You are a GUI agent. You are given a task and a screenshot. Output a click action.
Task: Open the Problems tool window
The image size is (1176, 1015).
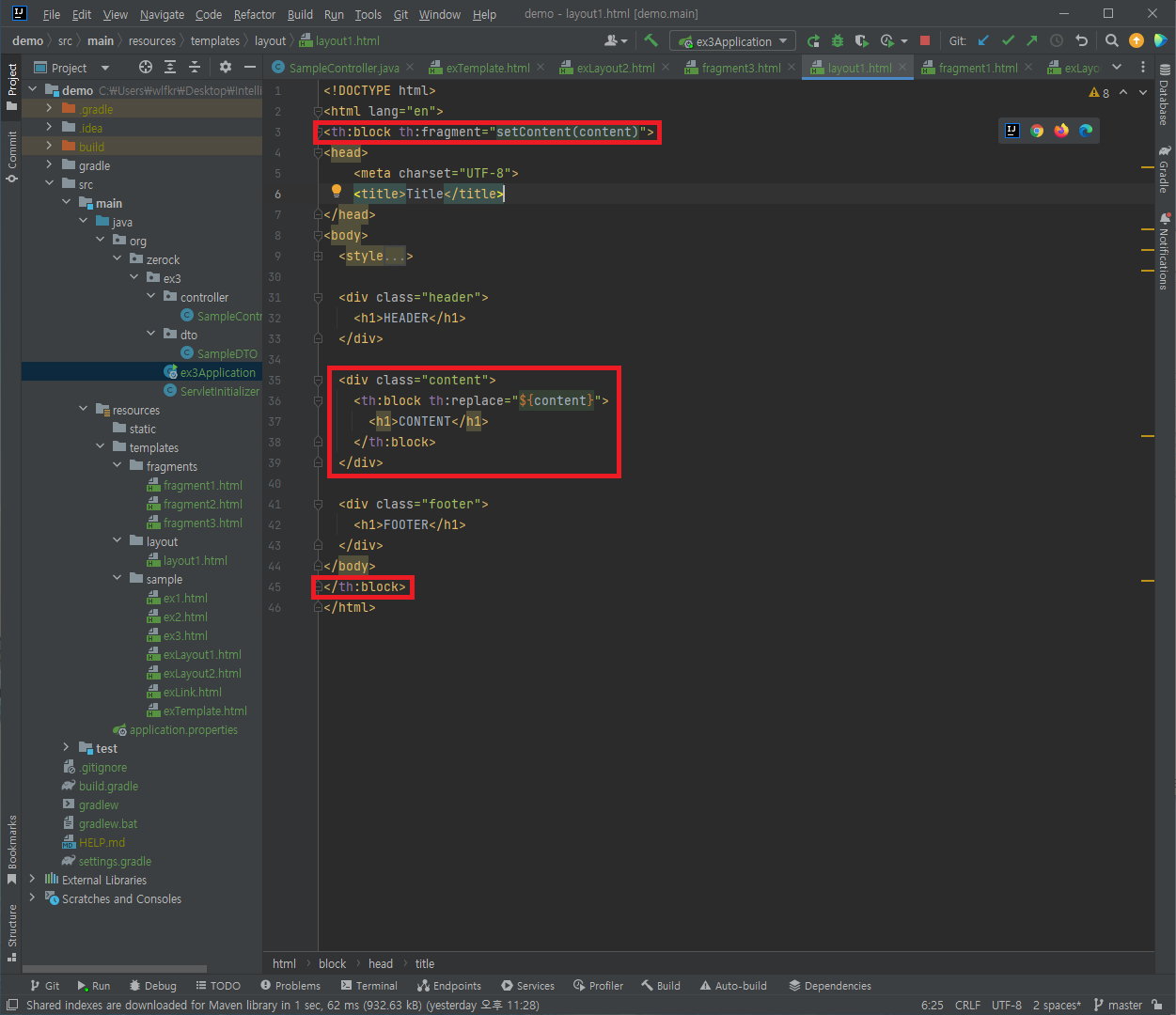290,986
